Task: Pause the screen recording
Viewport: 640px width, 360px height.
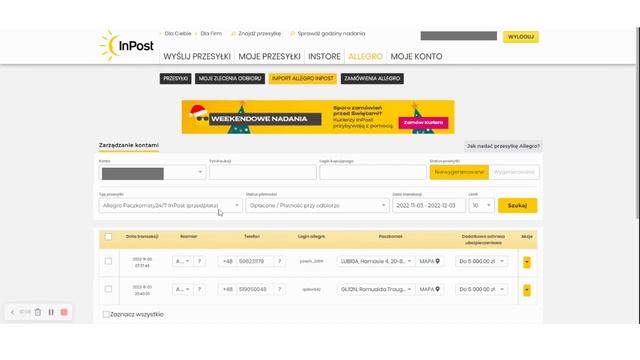Action: (51, 312)
